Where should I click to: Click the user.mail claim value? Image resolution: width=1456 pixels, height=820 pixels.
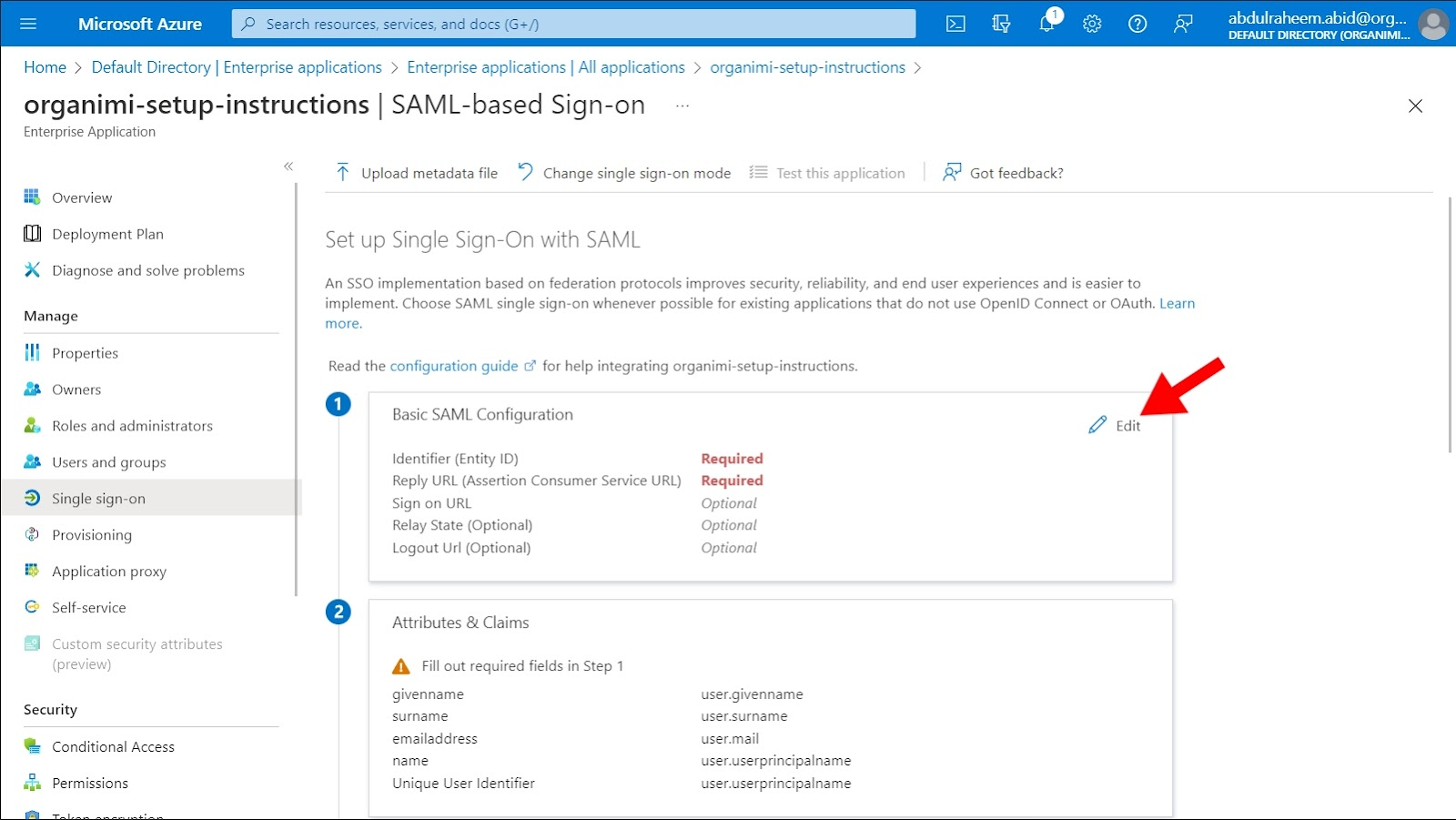pos(730,739)
